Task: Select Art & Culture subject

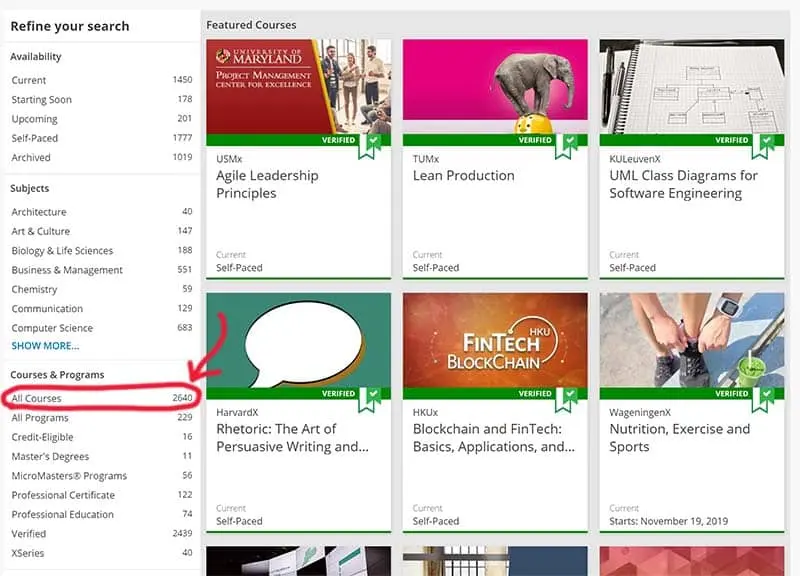Action: click(x=102, y=231)
